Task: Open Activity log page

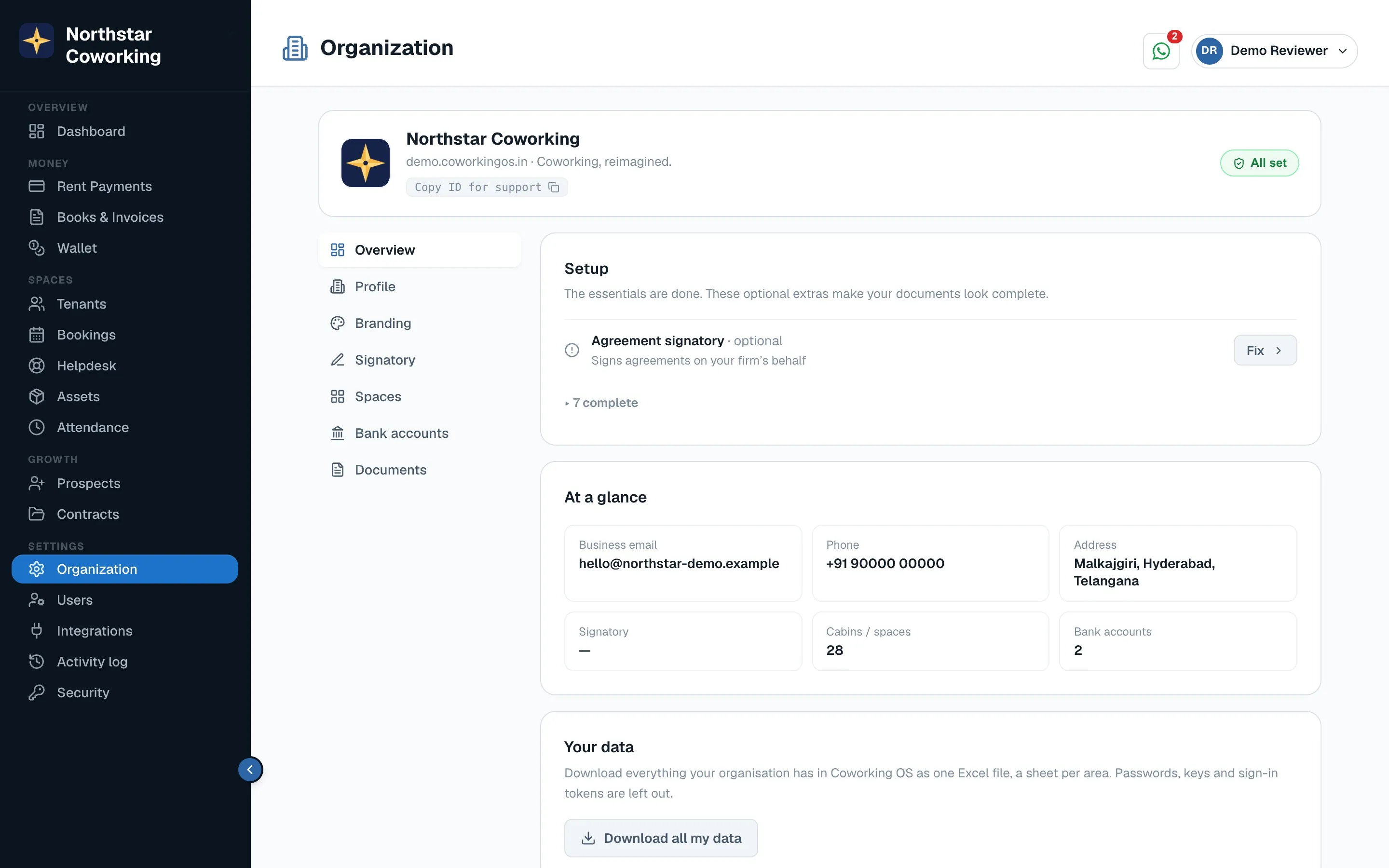Action: (124, 662)
